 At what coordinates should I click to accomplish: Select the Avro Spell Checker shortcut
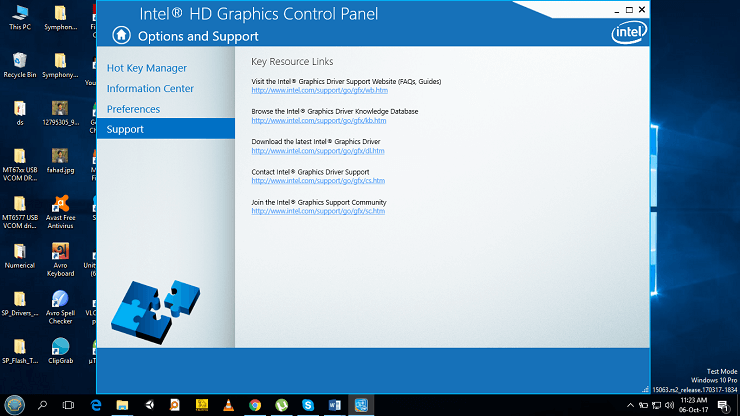click(60, 308)
